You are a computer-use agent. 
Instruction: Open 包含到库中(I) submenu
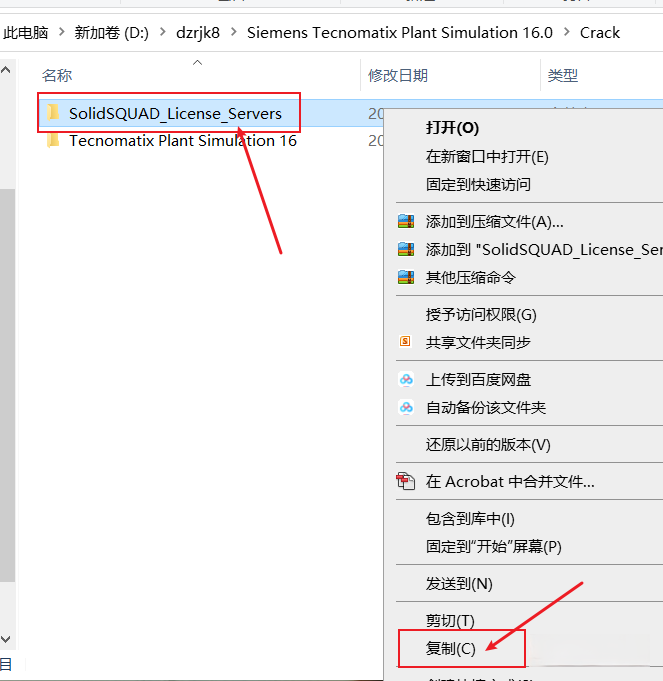470,519
